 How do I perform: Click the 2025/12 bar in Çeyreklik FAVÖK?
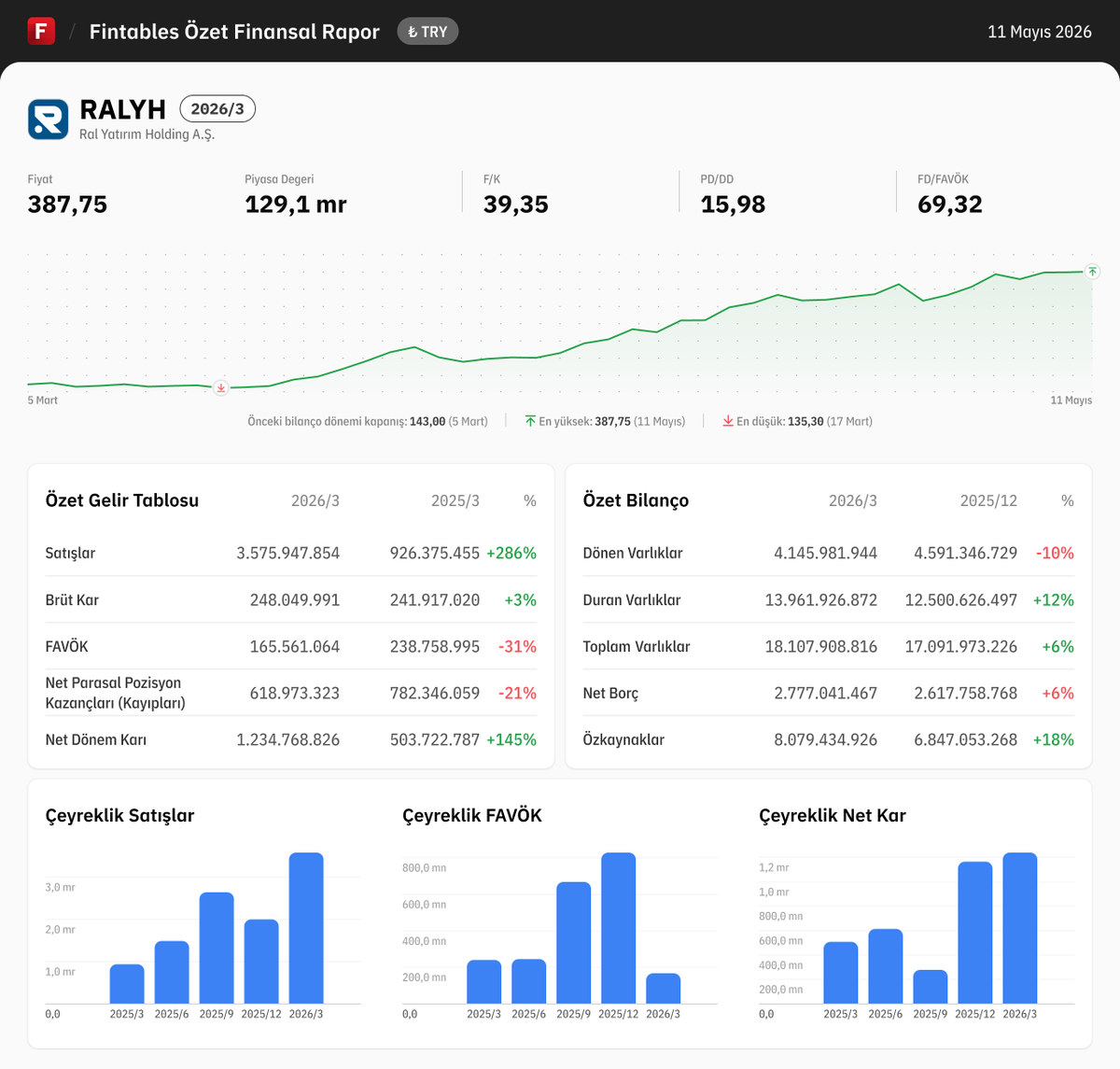(619, 928)
